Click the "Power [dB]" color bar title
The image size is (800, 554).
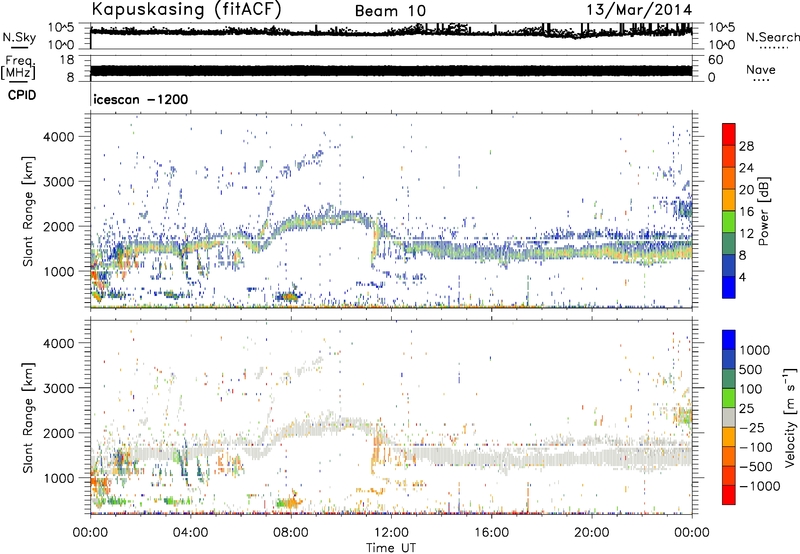tap(763, 211)
